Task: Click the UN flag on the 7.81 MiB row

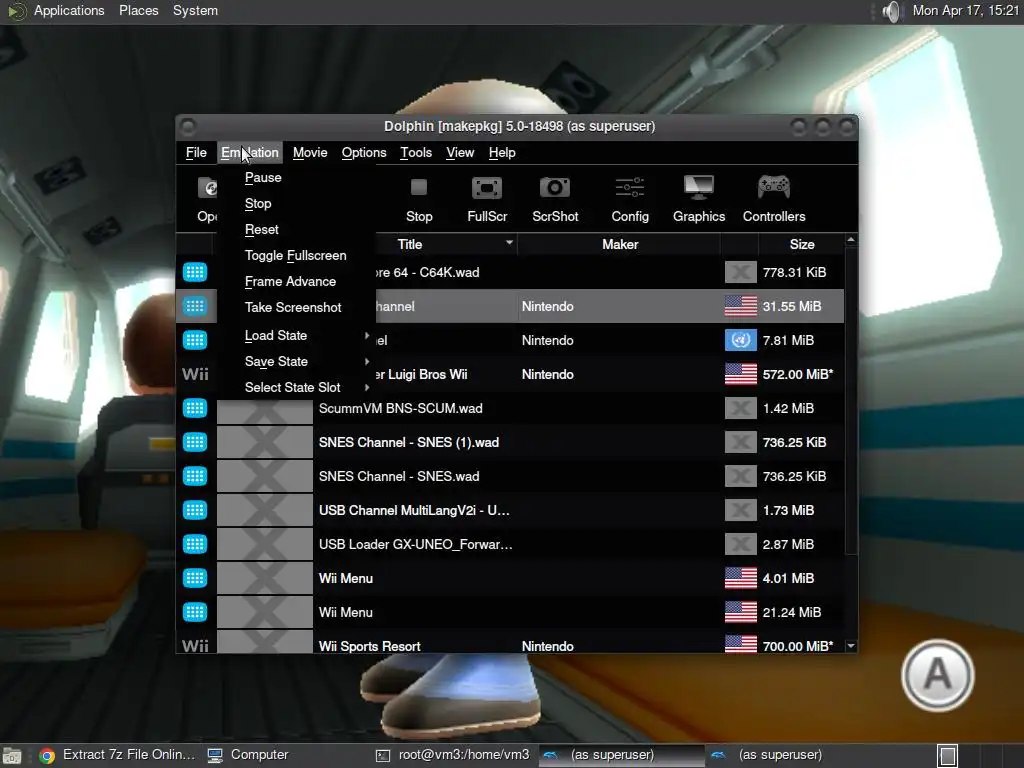Action: 741,340
